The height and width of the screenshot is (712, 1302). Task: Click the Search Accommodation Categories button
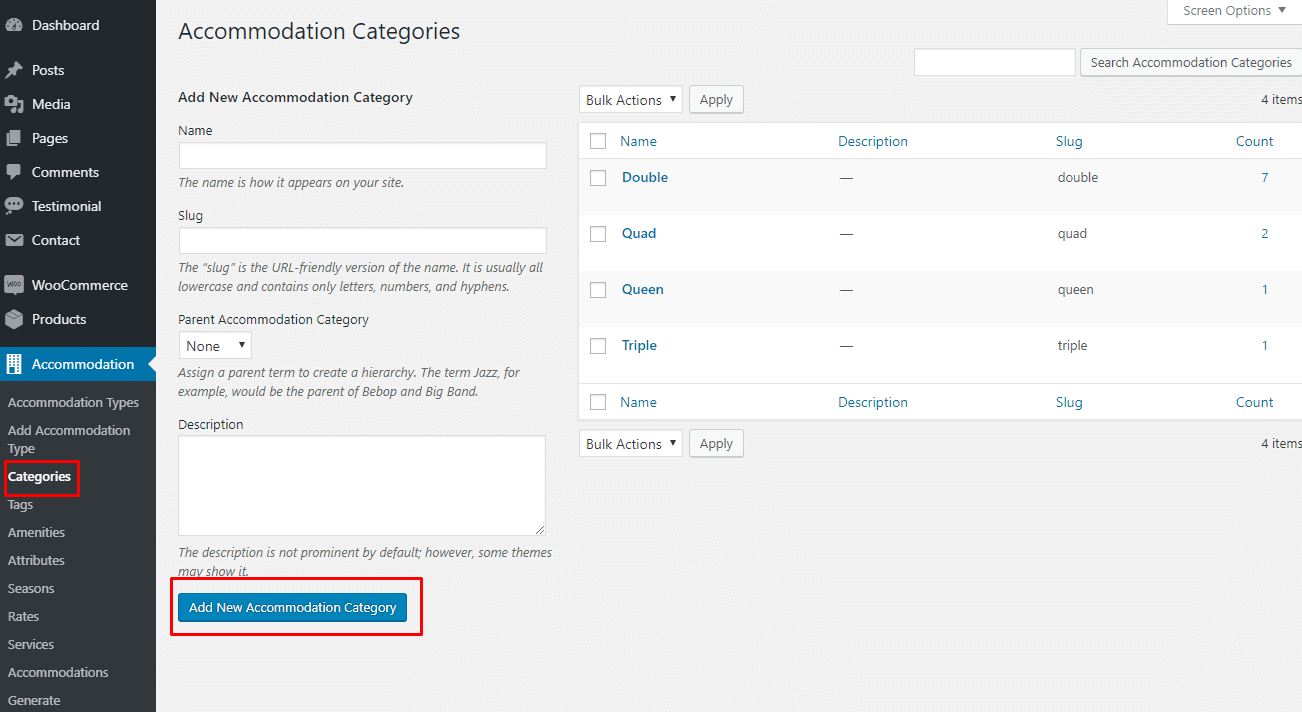(1190, 62)
